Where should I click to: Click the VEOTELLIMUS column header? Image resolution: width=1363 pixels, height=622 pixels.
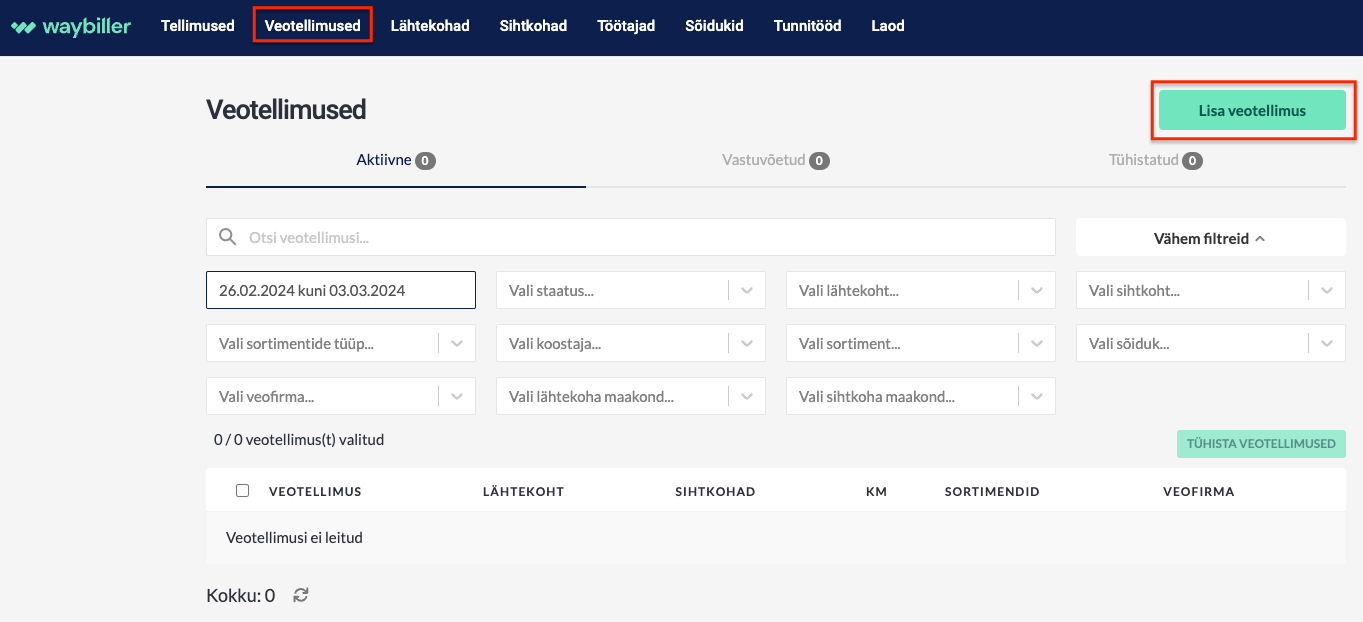315,492
